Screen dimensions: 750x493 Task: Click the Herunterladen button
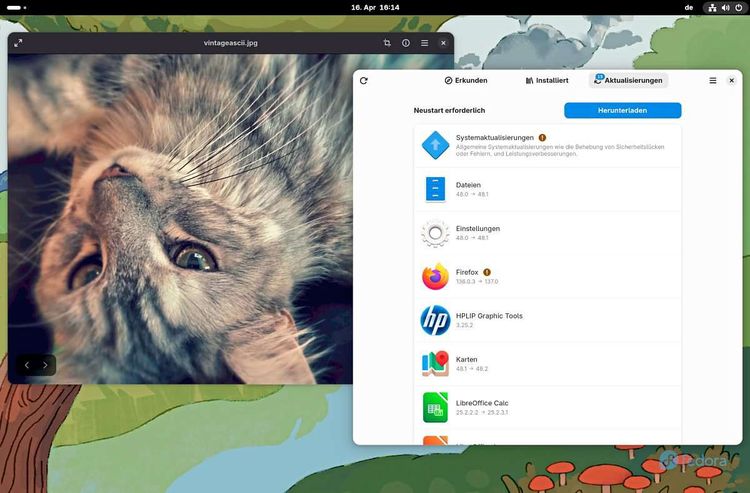(622, 111)
